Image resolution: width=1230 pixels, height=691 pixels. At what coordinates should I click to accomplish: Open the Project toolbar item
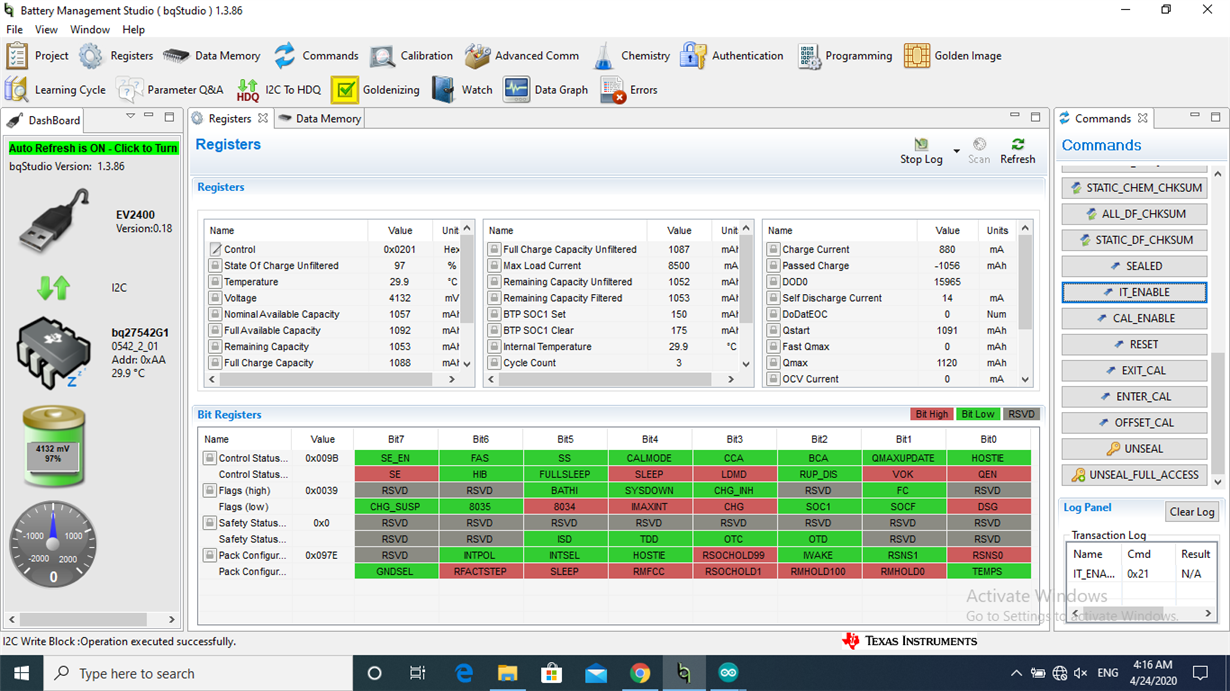point(38,56)
